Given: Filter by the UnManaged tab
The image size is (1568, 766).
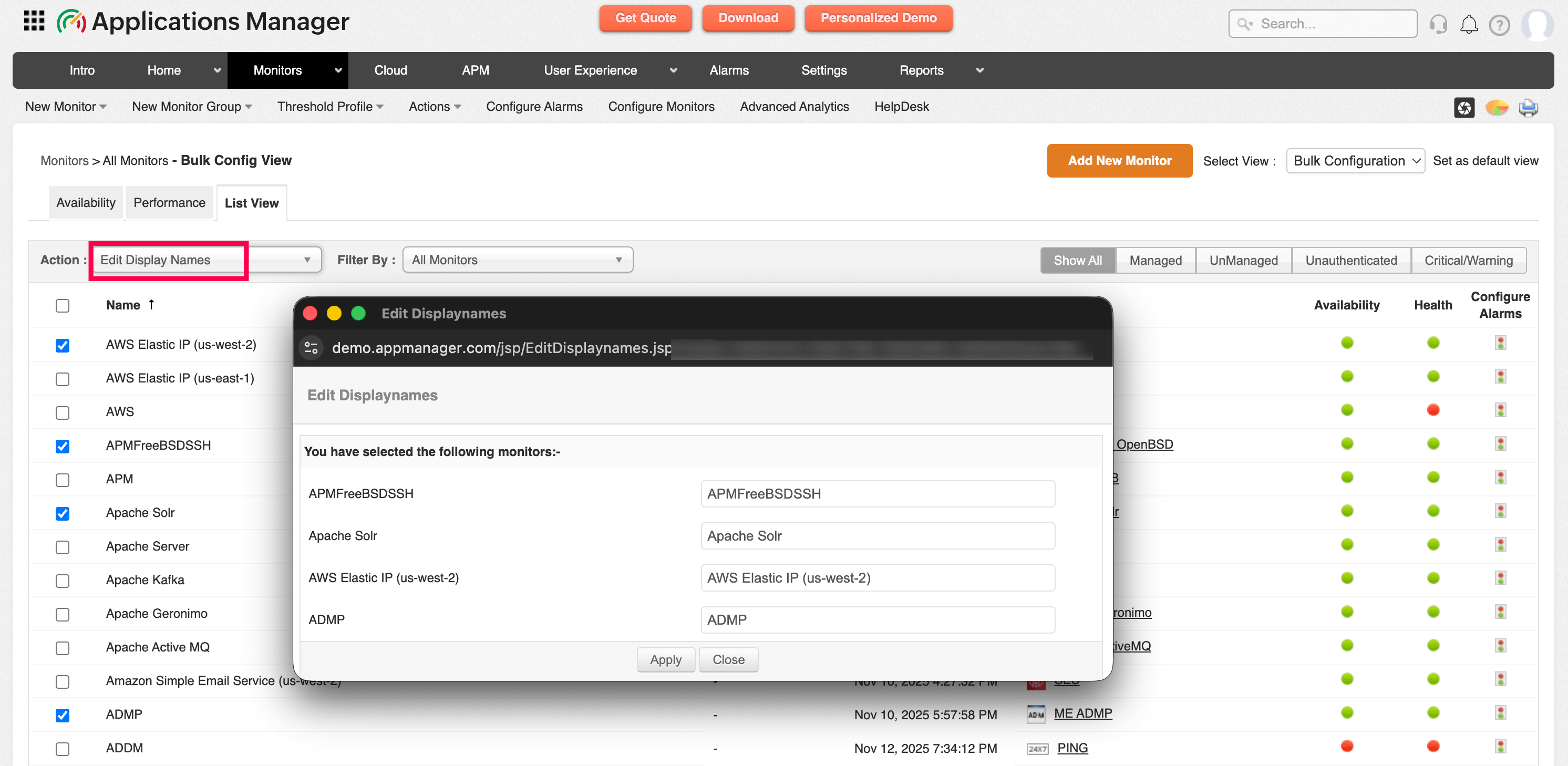Looking at the screenshot, I should click(1243, 261).
